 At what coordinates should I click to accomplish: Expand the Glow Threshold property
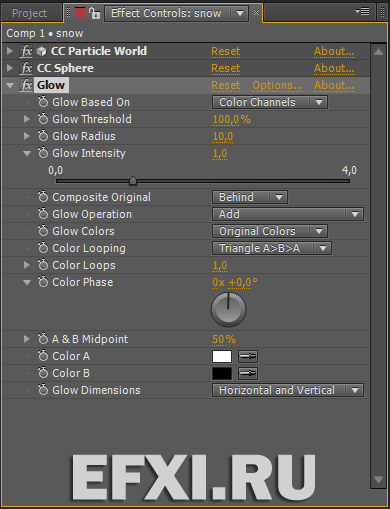[27, 119]
